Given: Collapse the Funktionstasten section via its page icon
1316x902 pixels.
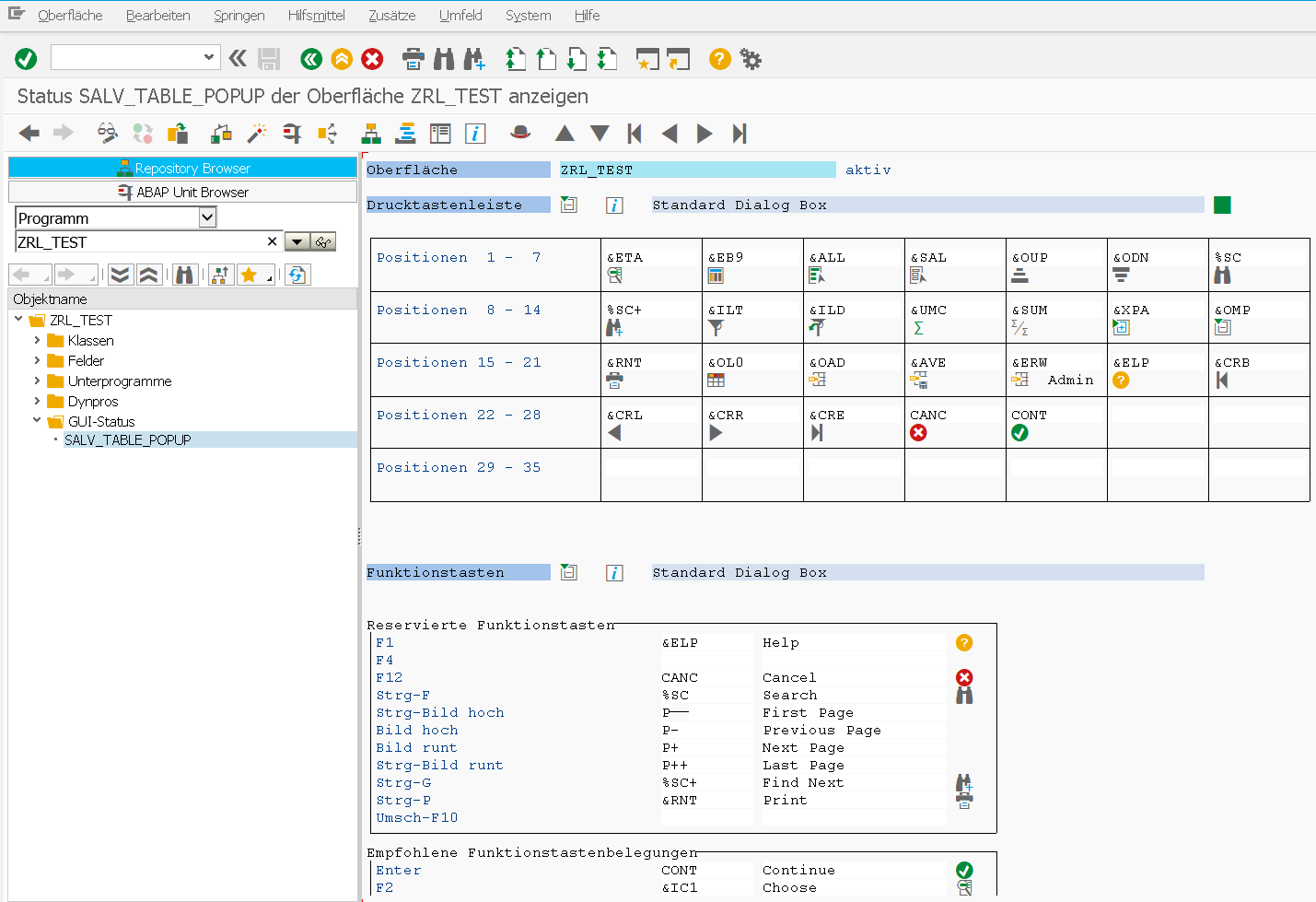Looking at the screenshot, I should click(x=569, y=573).
